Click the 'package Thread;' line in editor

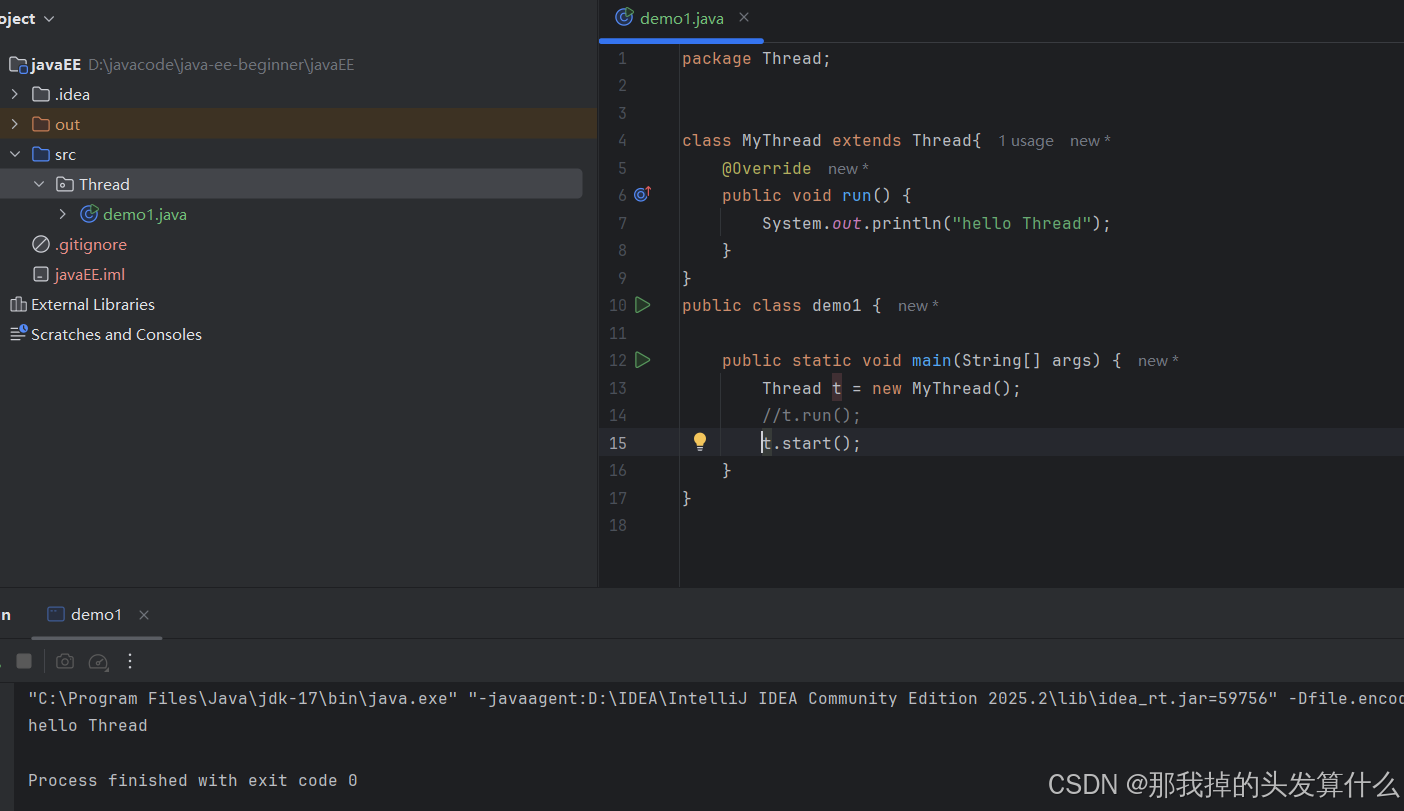click(x=757, y=58)
